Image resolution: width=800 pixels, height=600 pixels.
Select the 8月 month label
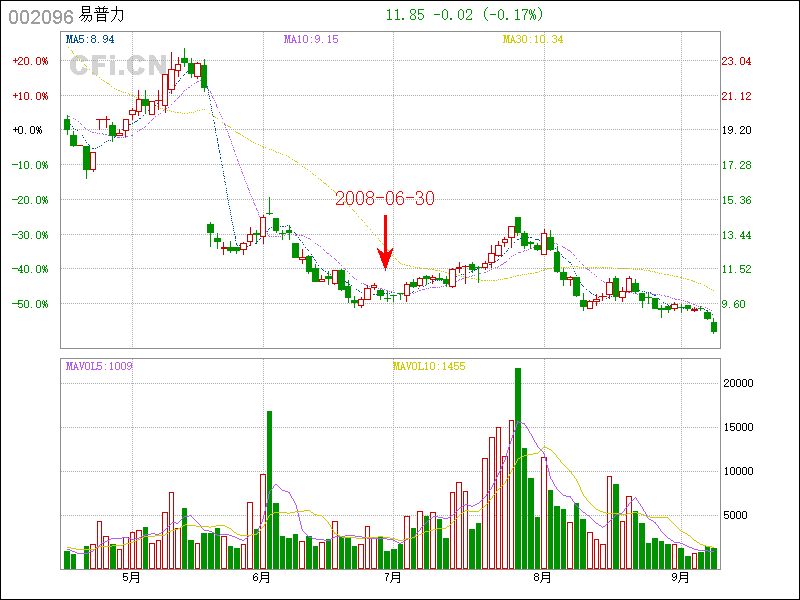click(543, 578)
